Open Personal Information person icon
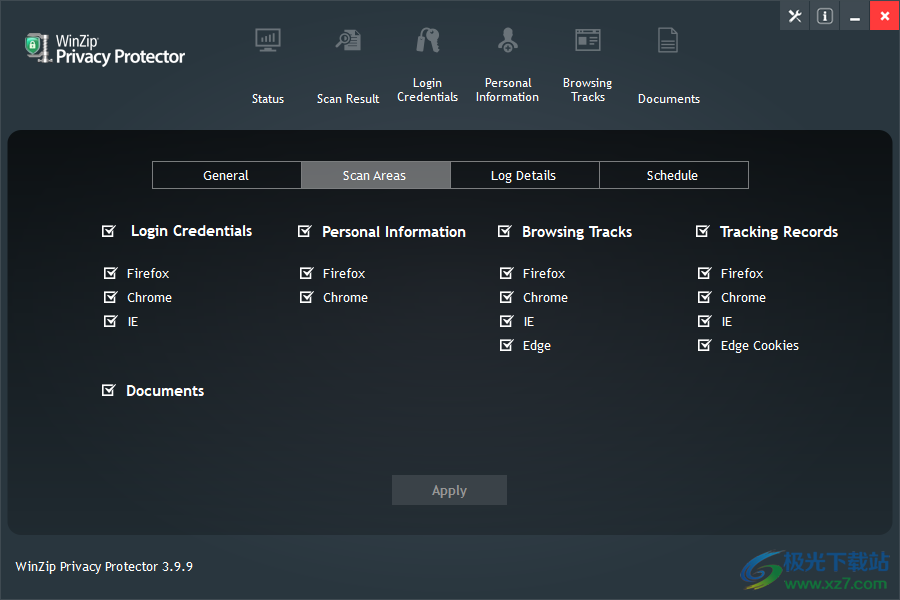 [508, 40]
